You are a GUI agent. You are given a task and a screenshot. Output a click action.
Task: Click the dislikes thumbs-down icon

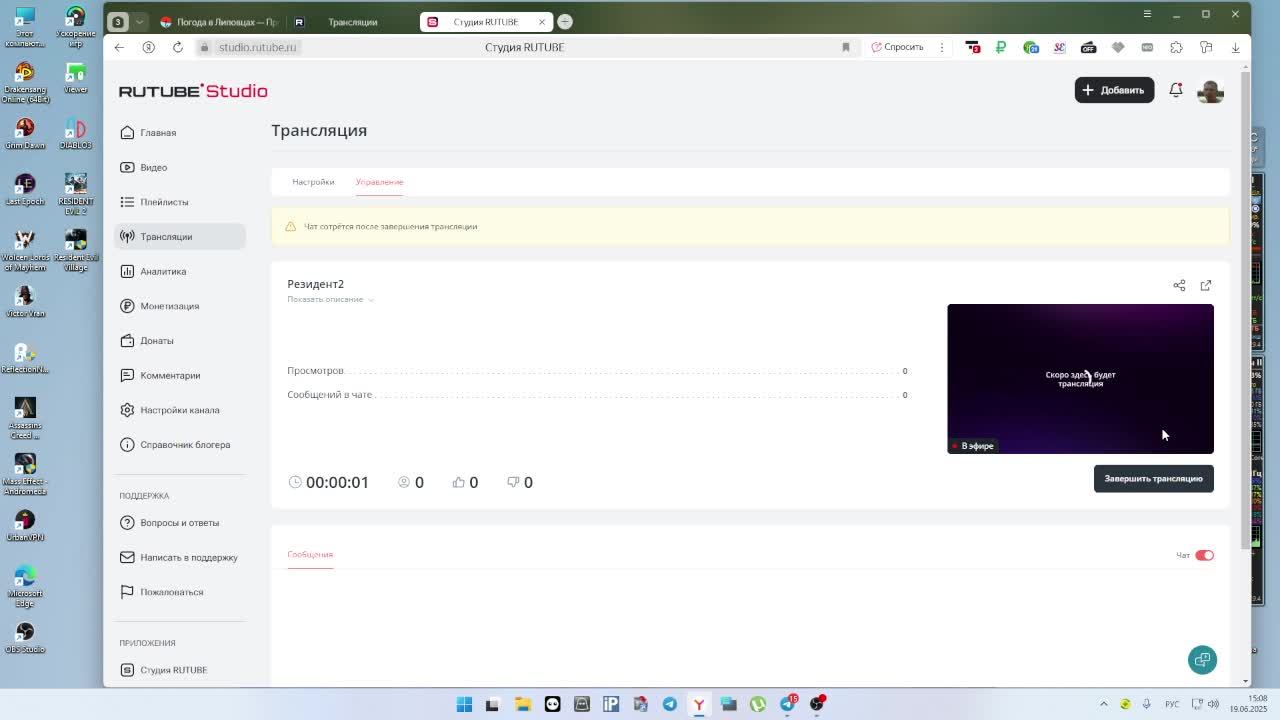513,482
